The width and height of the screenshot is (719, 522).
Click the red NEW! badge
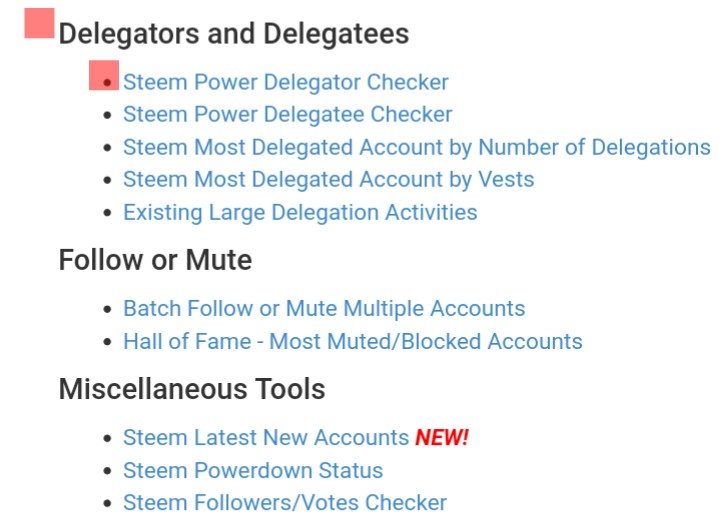pos(442,438)
